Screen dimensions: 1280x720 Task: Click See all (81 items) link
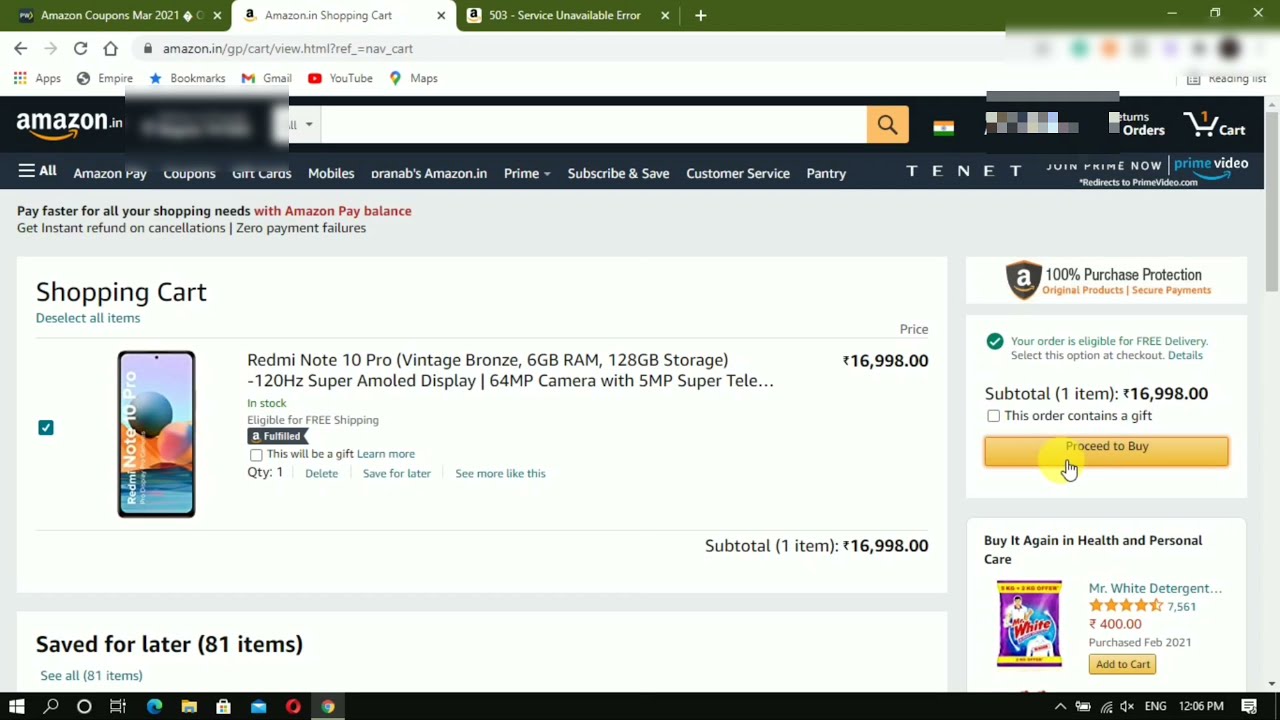click(x=91, y=675)
